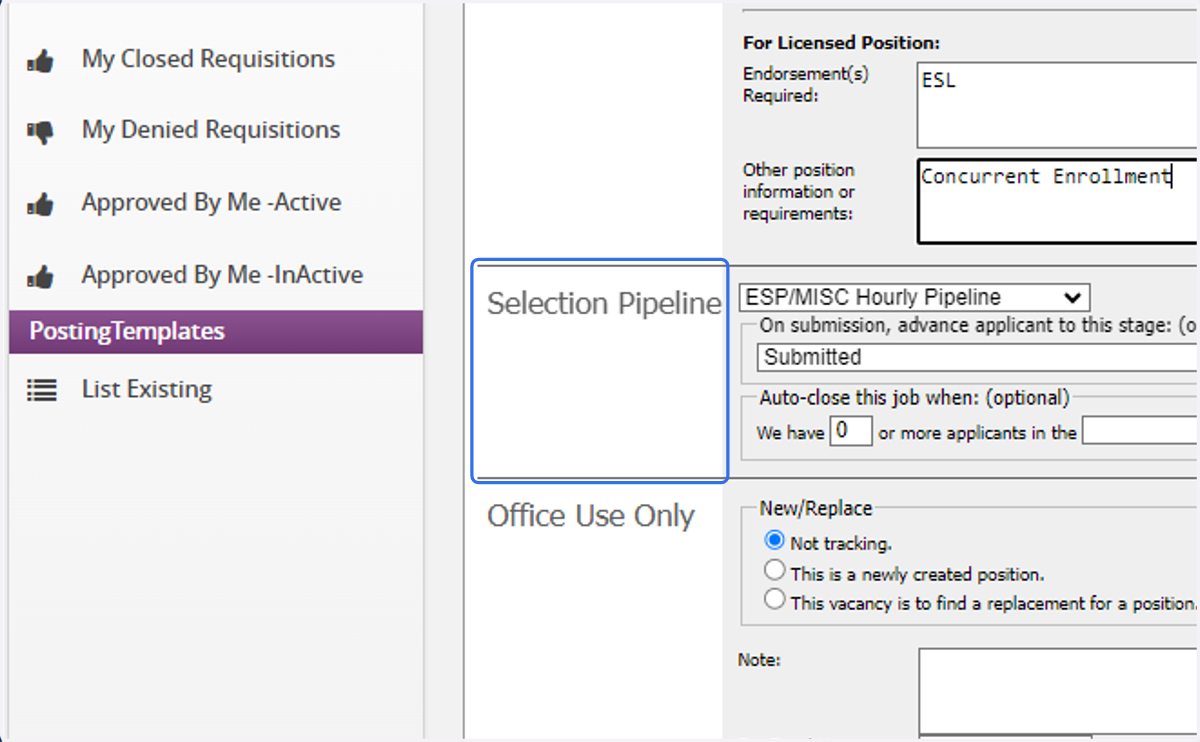Click thumbs-up icon beside My Closed Requisitions

point(40,61)
